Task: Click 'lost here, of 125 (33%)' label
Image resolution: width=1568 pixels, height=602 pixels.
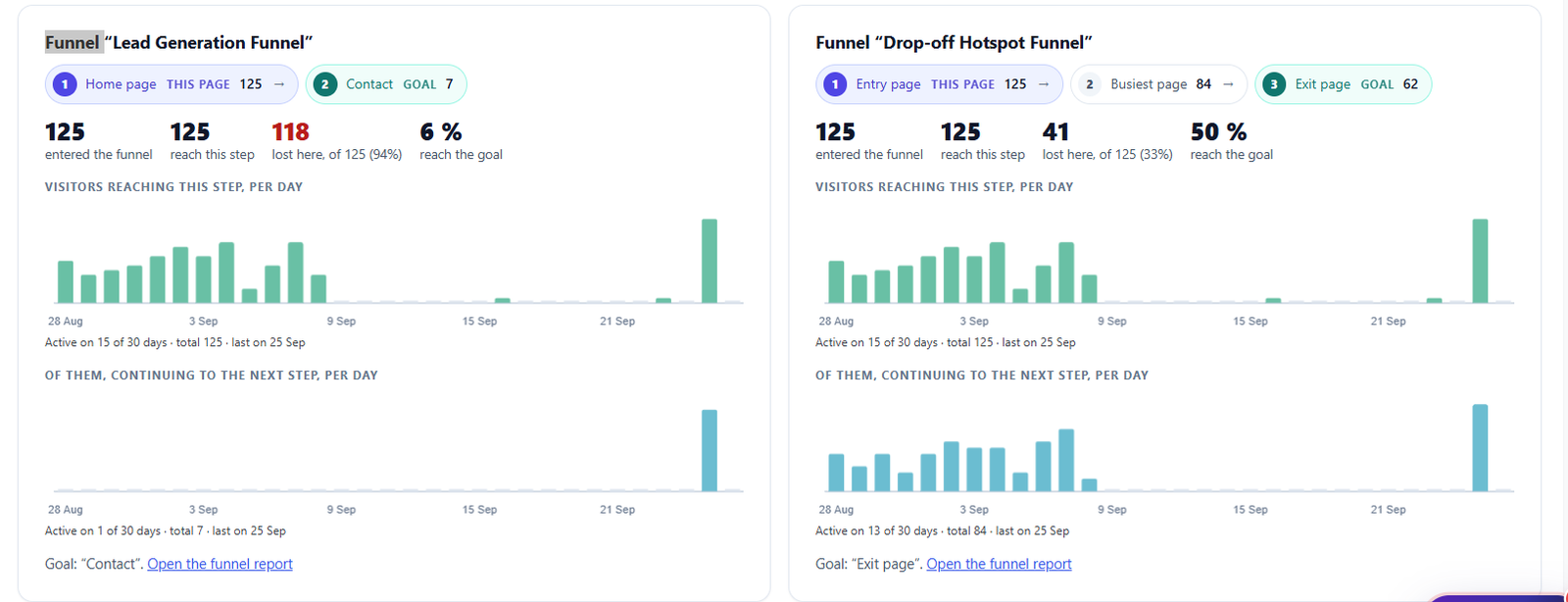Action: (1107, 155)
